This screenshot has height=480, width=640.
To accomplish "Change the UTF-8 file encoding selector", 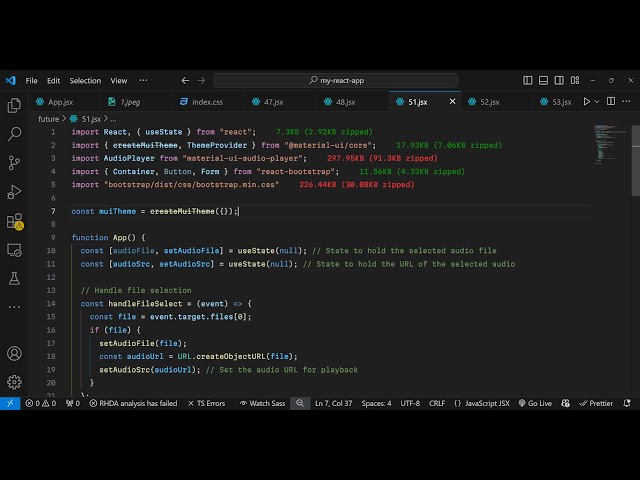I will [410, 403].
